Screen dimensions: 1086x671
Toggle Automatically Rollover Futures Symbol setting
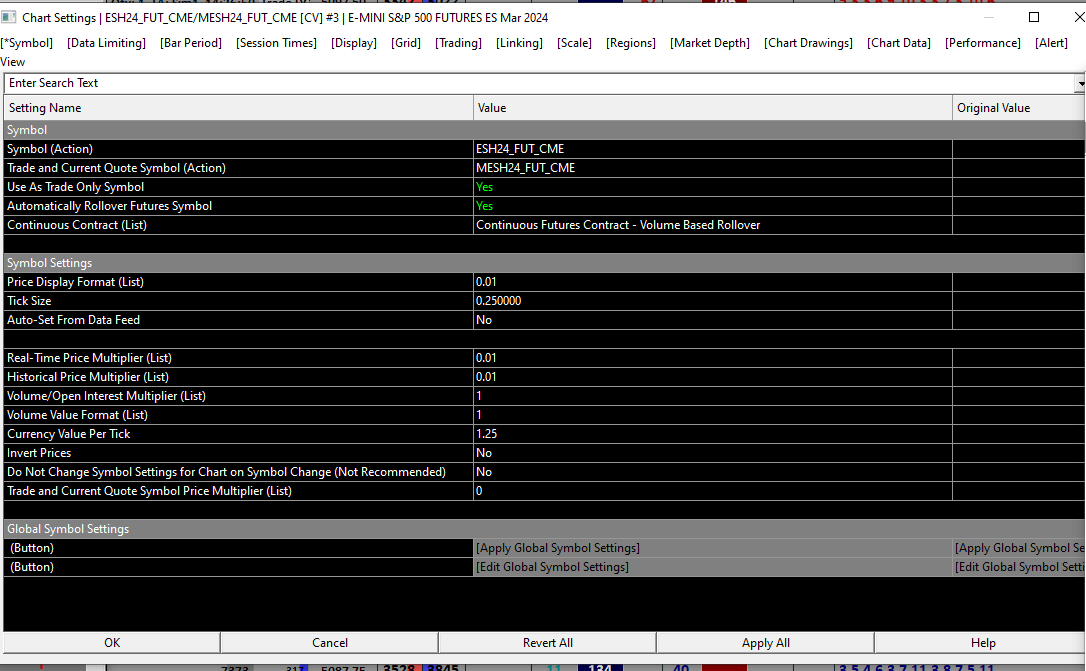(484, 206)
